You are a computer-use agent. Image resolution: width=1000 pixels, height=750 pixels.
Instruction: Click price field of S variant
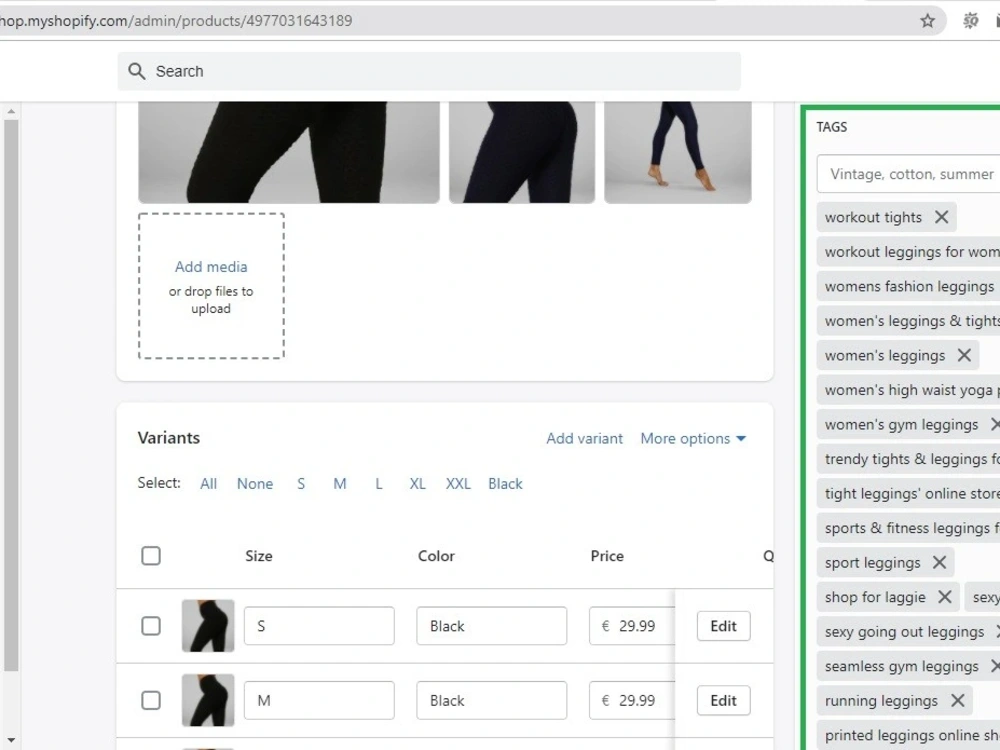click(x=632, y=626)
